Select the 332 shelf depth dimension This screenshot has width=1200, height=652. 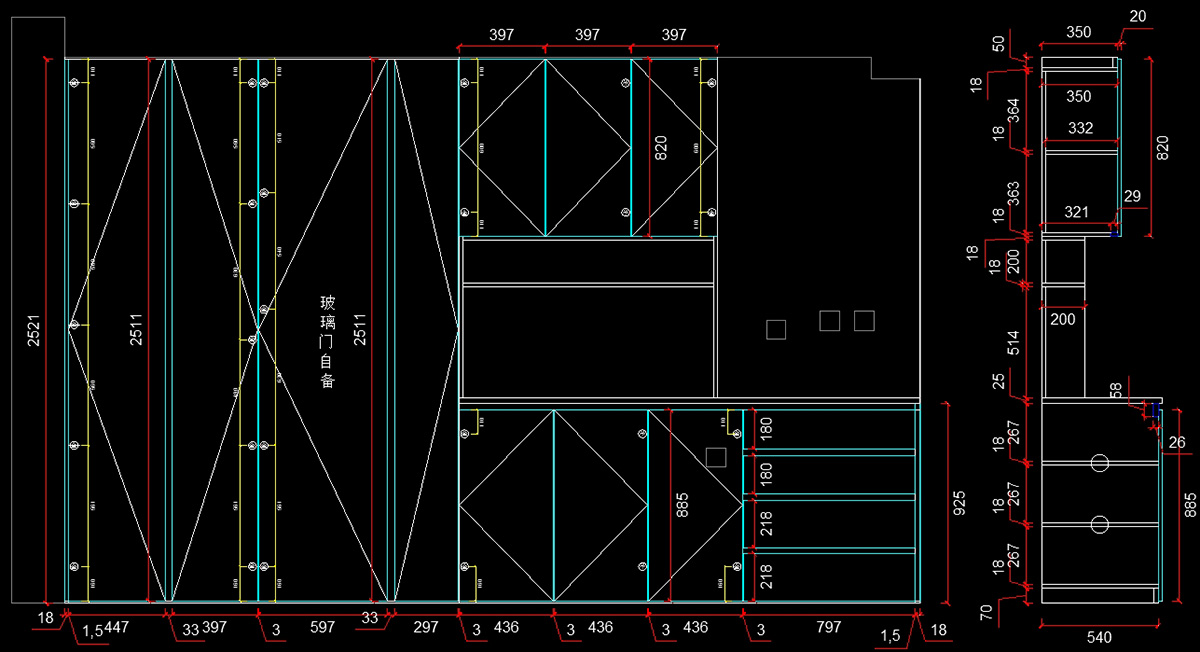click(x=1080, y=128)
